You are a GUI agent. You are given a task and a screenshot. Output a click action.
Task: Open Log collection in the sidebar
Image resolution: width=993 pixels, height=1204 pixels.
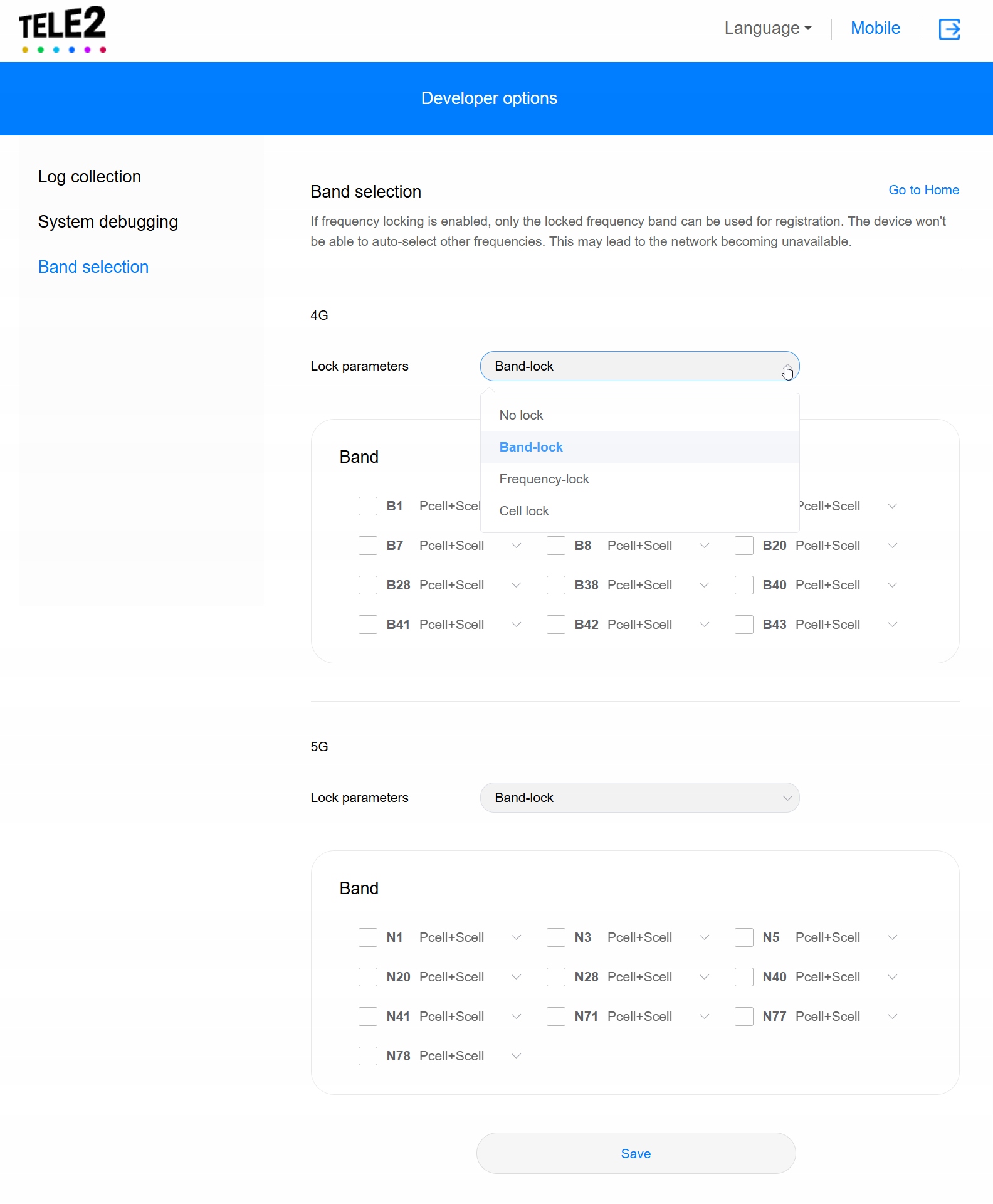90,177
